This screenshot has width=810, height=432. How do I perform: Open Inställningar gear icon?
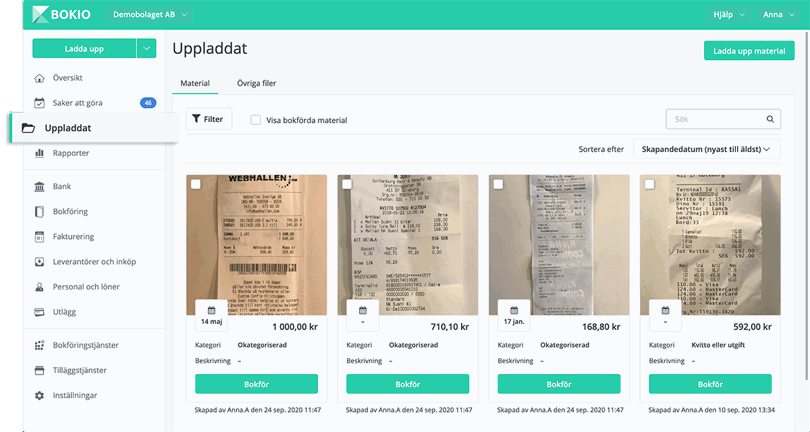[x=39, y=395]
